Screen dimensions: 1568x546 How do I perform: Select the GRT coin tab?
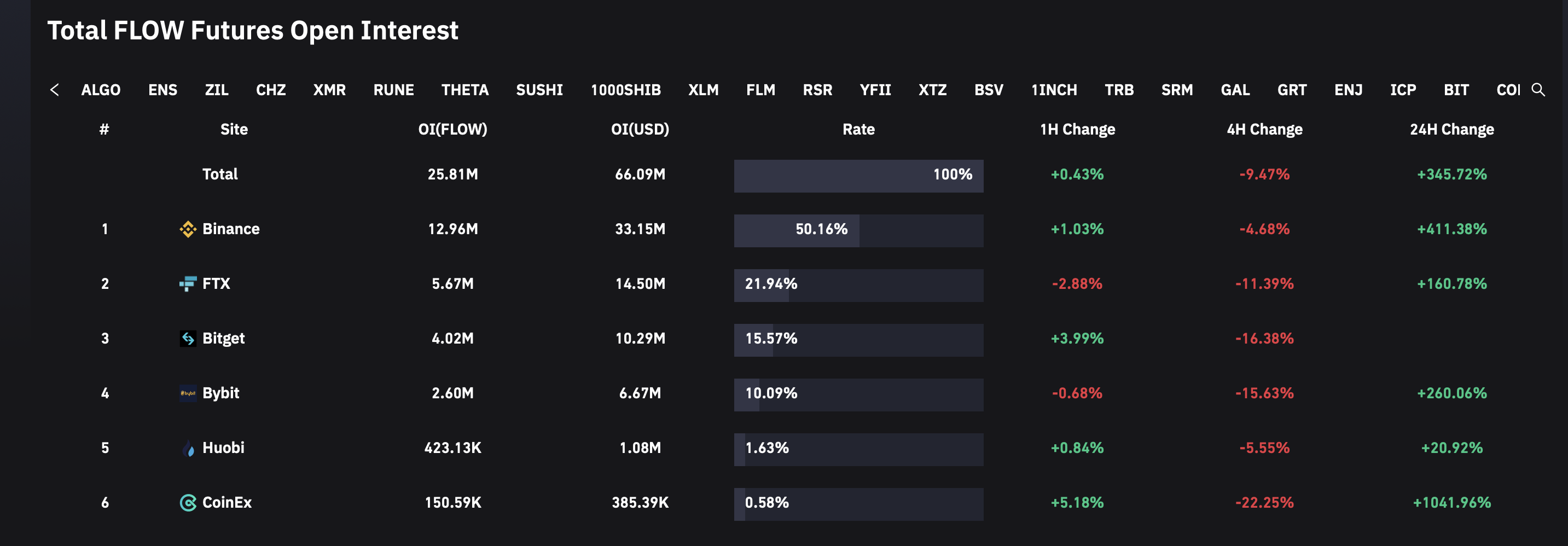pos(1292,90)
